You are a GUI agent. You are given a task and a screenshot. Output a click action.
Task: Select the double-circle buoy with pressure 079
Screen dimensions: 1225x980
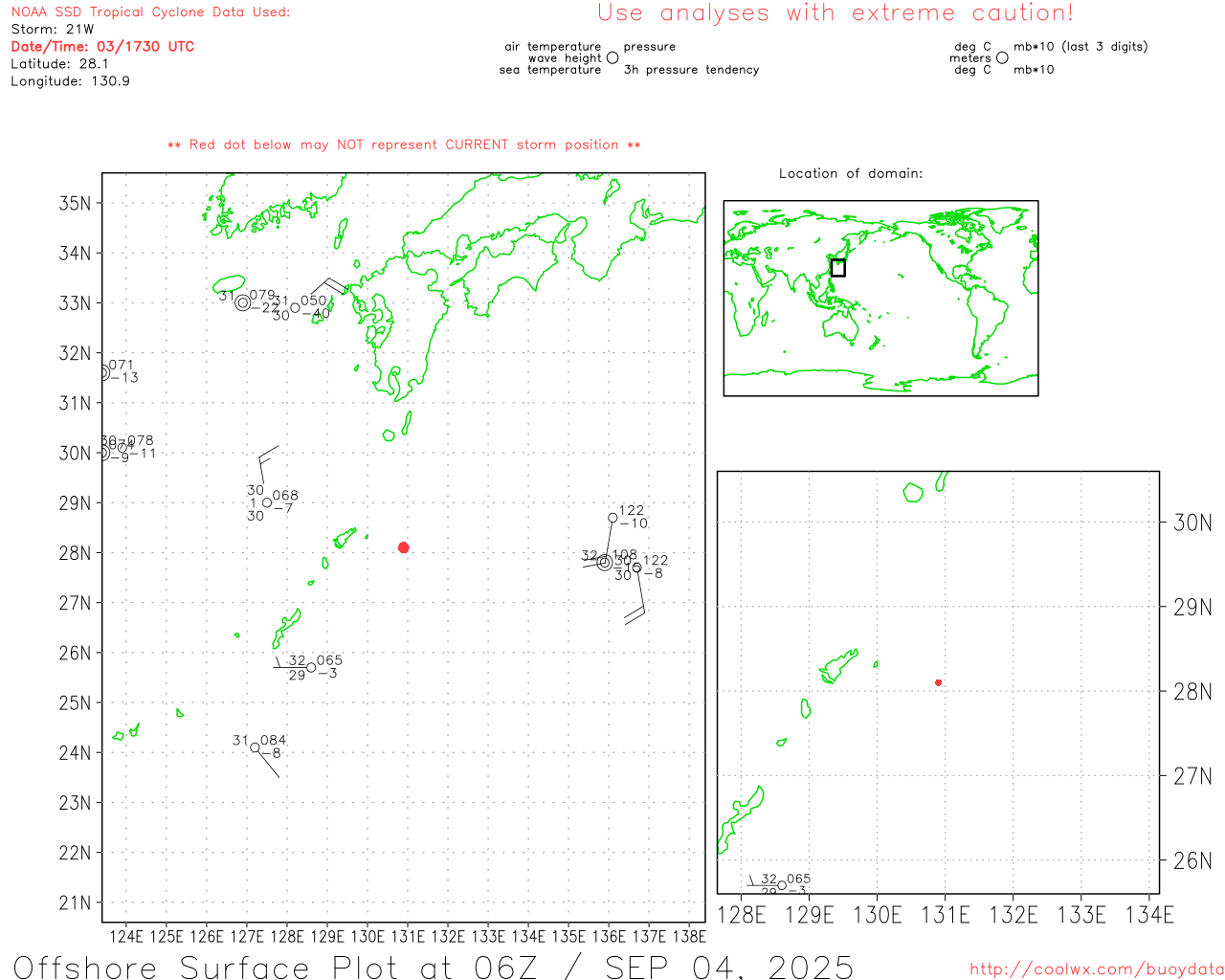[243, 302]
